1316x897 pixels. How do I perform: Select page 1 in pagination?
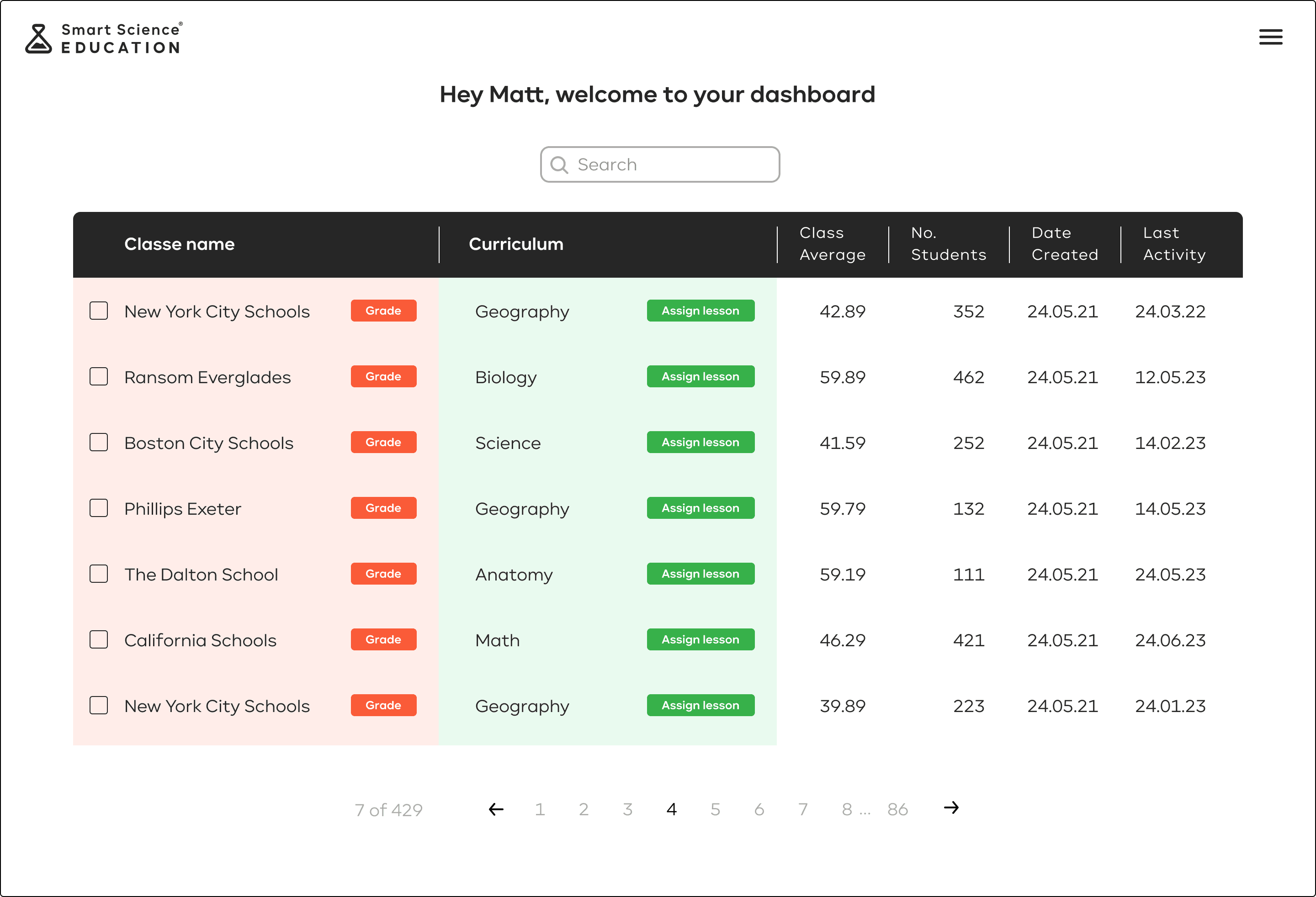click(540, 809)
